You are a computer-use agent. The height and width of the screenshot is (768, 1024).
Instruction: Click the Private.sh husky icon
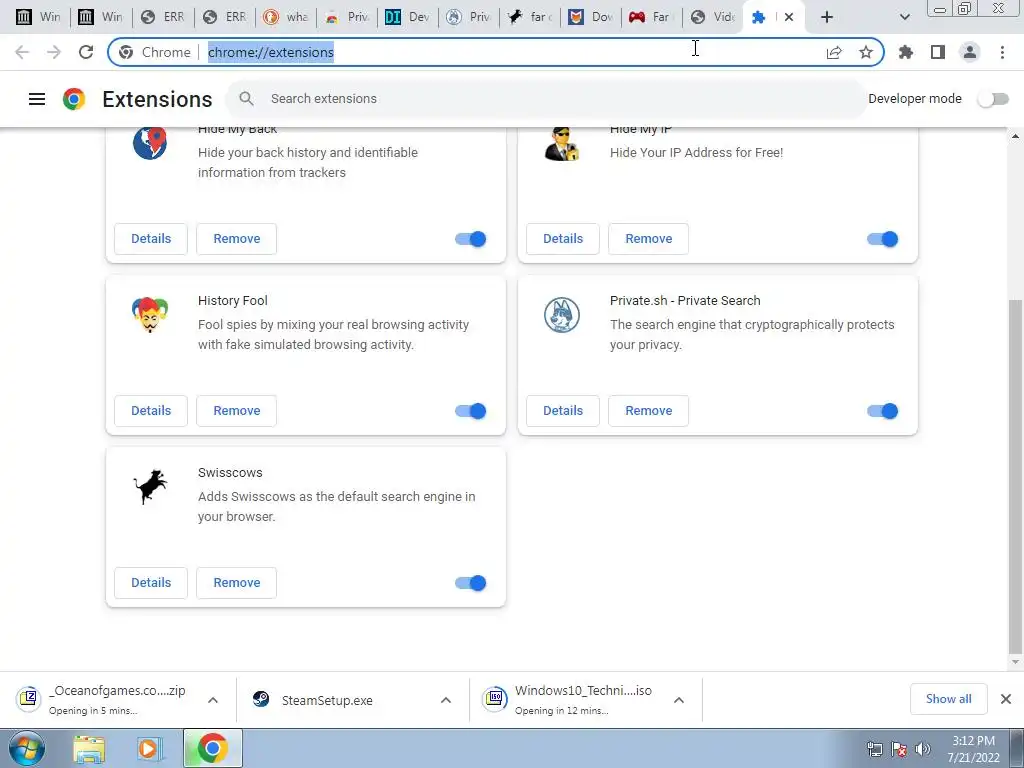562,315
